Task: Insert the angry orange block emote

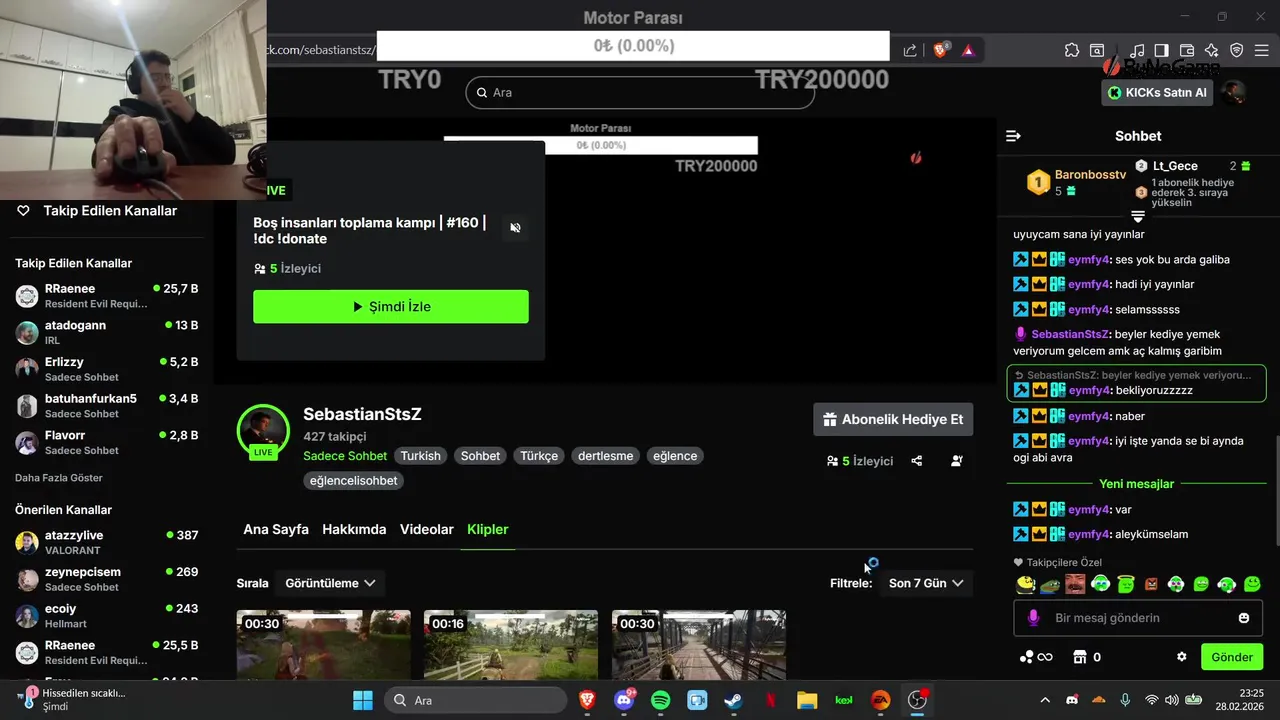Action: [x=1151, y=584]
